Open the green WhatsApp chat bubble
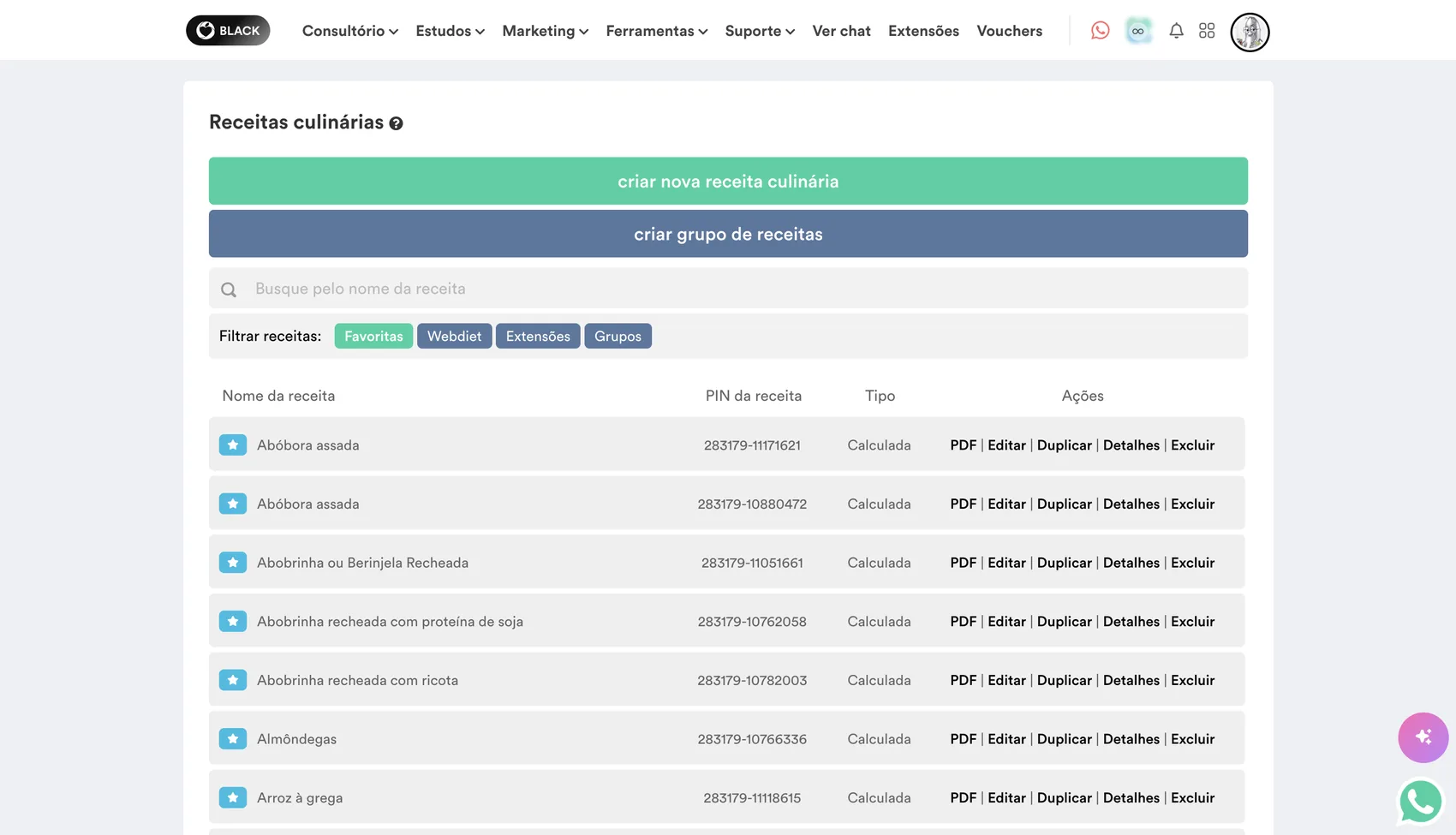1456x835 pixels. [1421, 802]
